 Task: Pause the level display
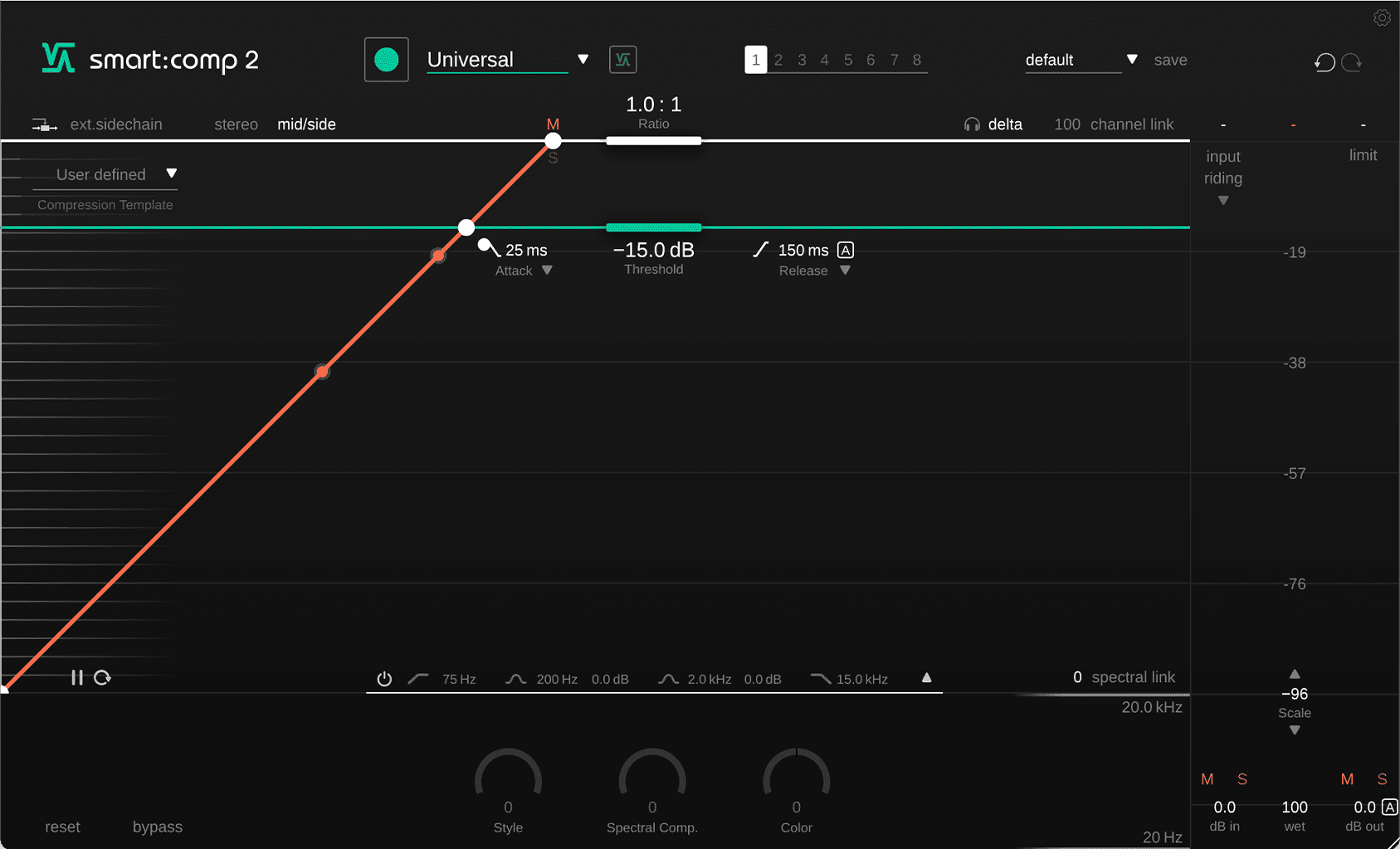tap(77, 678)
